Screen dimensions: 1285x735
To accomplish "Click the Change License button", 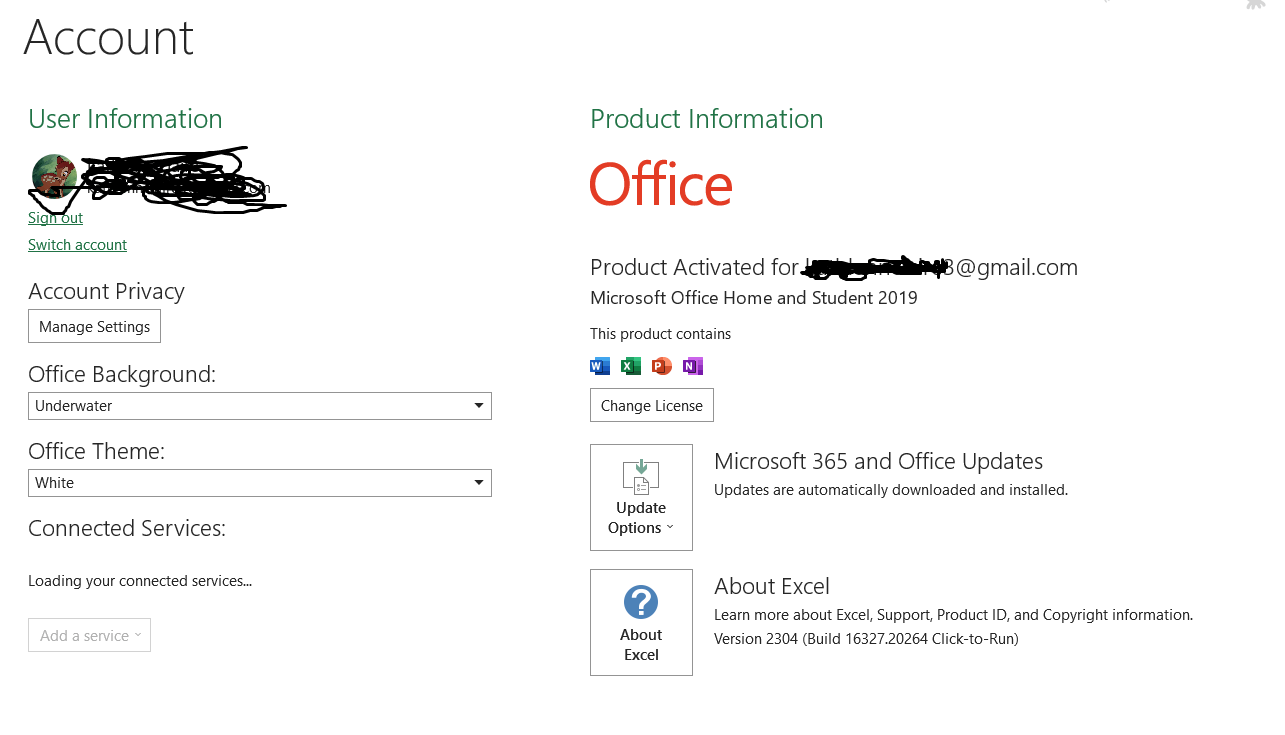I will click(x=651, y=405).
